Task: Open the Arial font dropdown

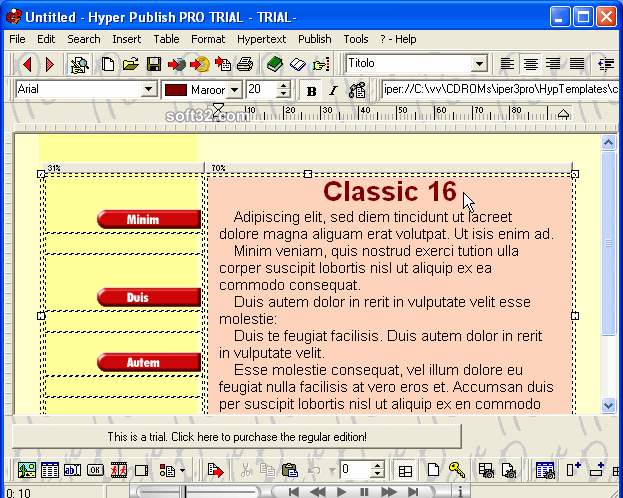Action: coord(149,89)
